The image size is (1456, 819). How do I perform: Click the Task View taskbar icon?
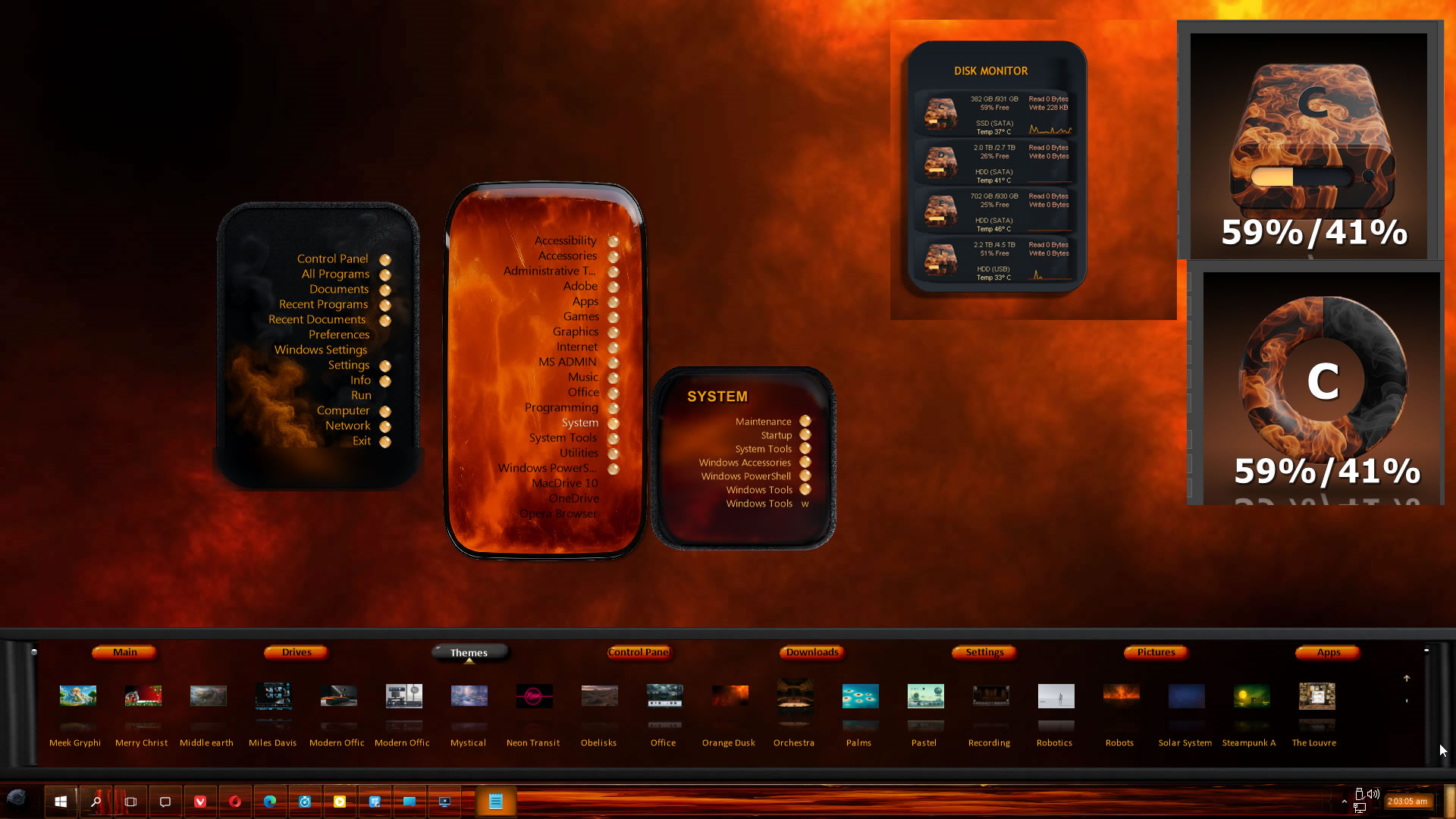pos(130,802)
